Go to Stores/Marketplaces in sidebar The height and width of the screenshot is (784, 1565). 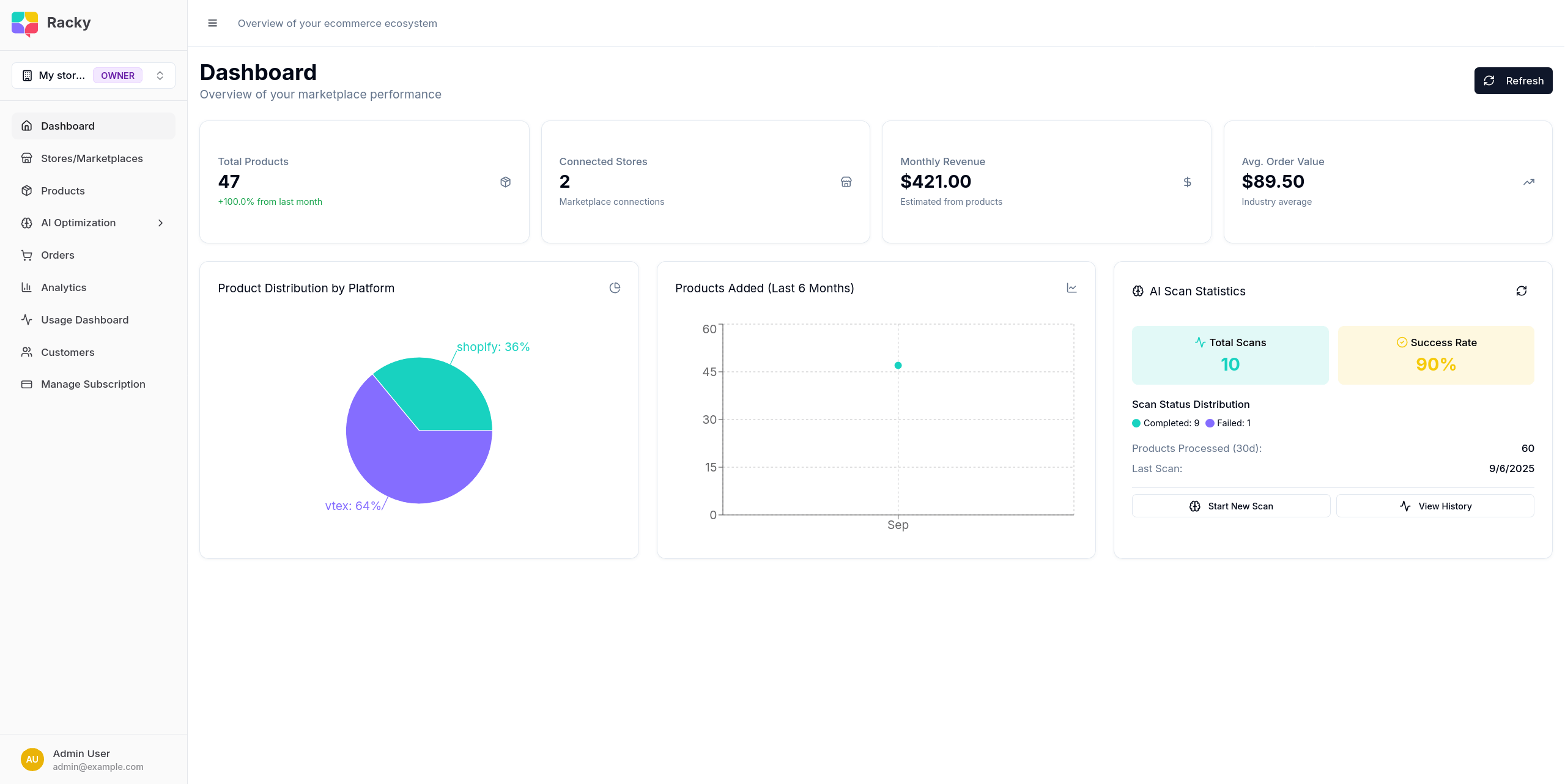pos(92,158)
